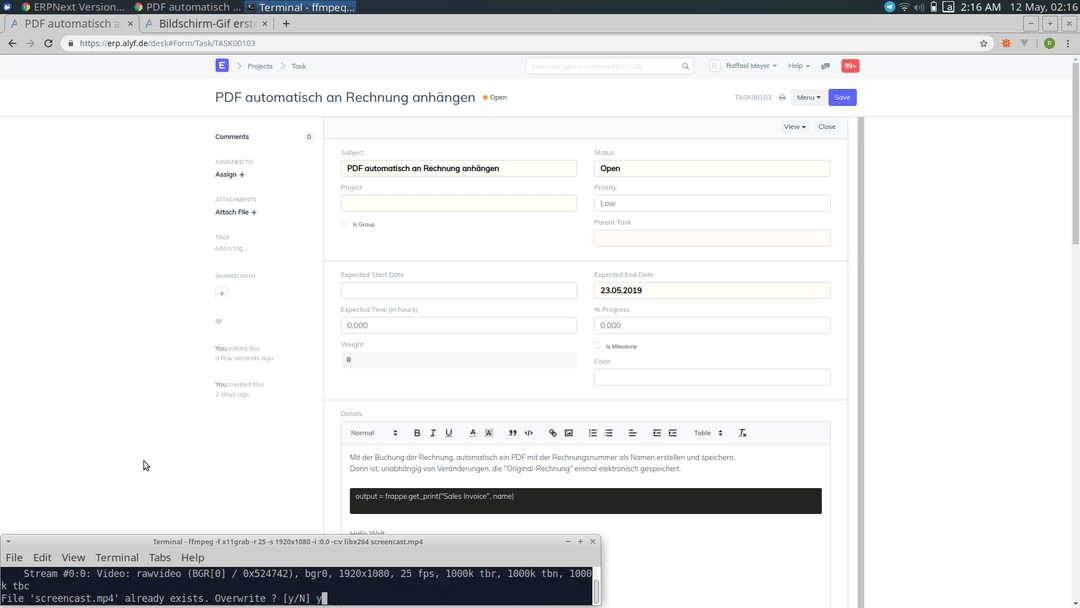Click Attach File in the sidebar
The width and height of the screenshot is (1080, 608).
tap(233, 212)
